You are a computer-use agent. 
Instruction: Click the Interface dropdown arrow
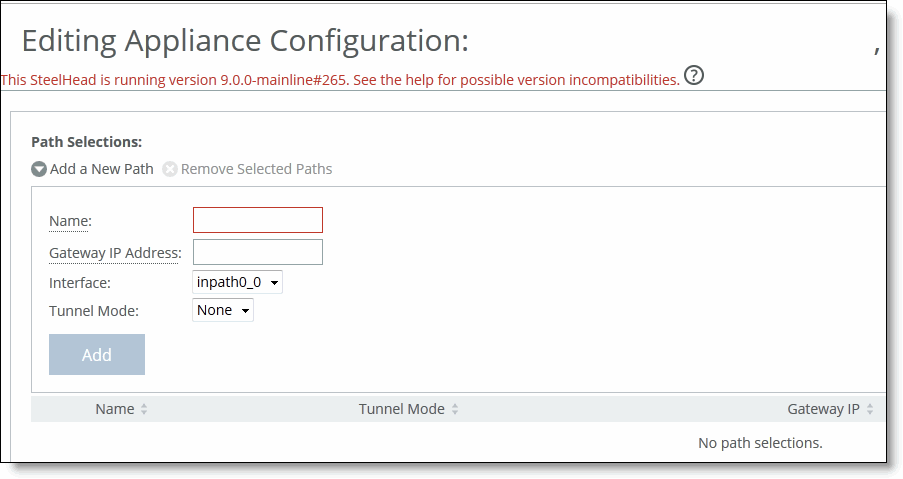(274, 283)
